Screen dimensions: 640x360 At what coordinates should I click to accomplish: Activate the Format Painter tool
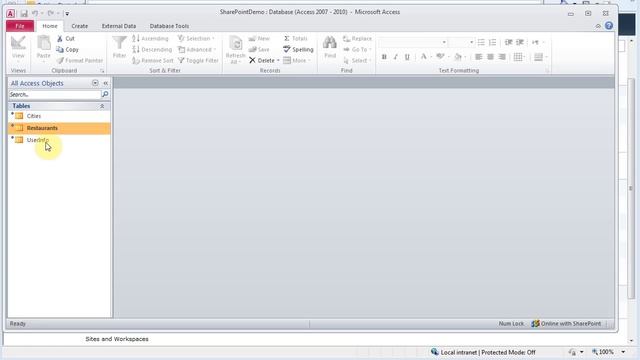(80, 60)
